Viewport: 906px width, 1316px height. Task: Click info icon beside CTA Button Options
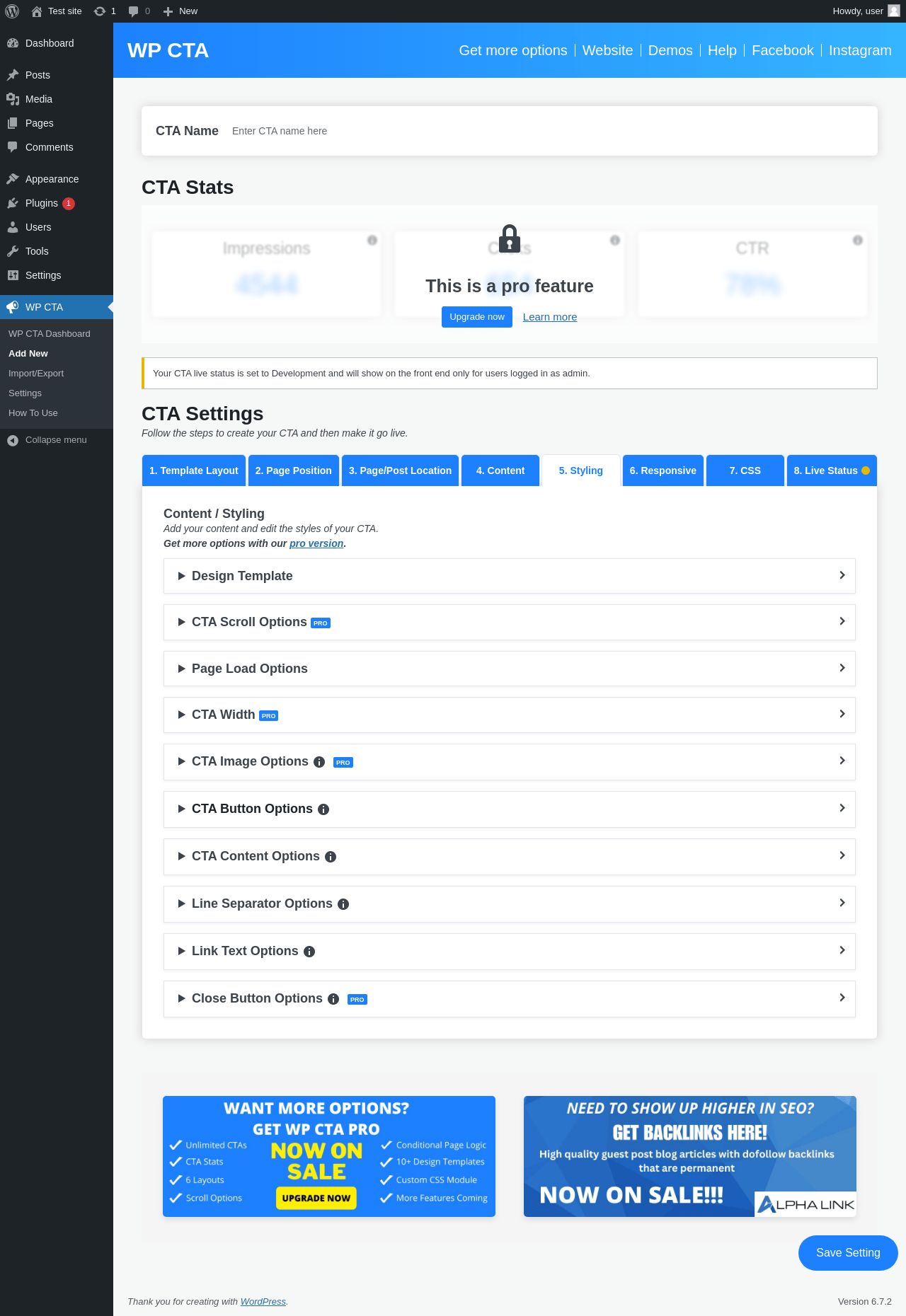tap(323, 809)
